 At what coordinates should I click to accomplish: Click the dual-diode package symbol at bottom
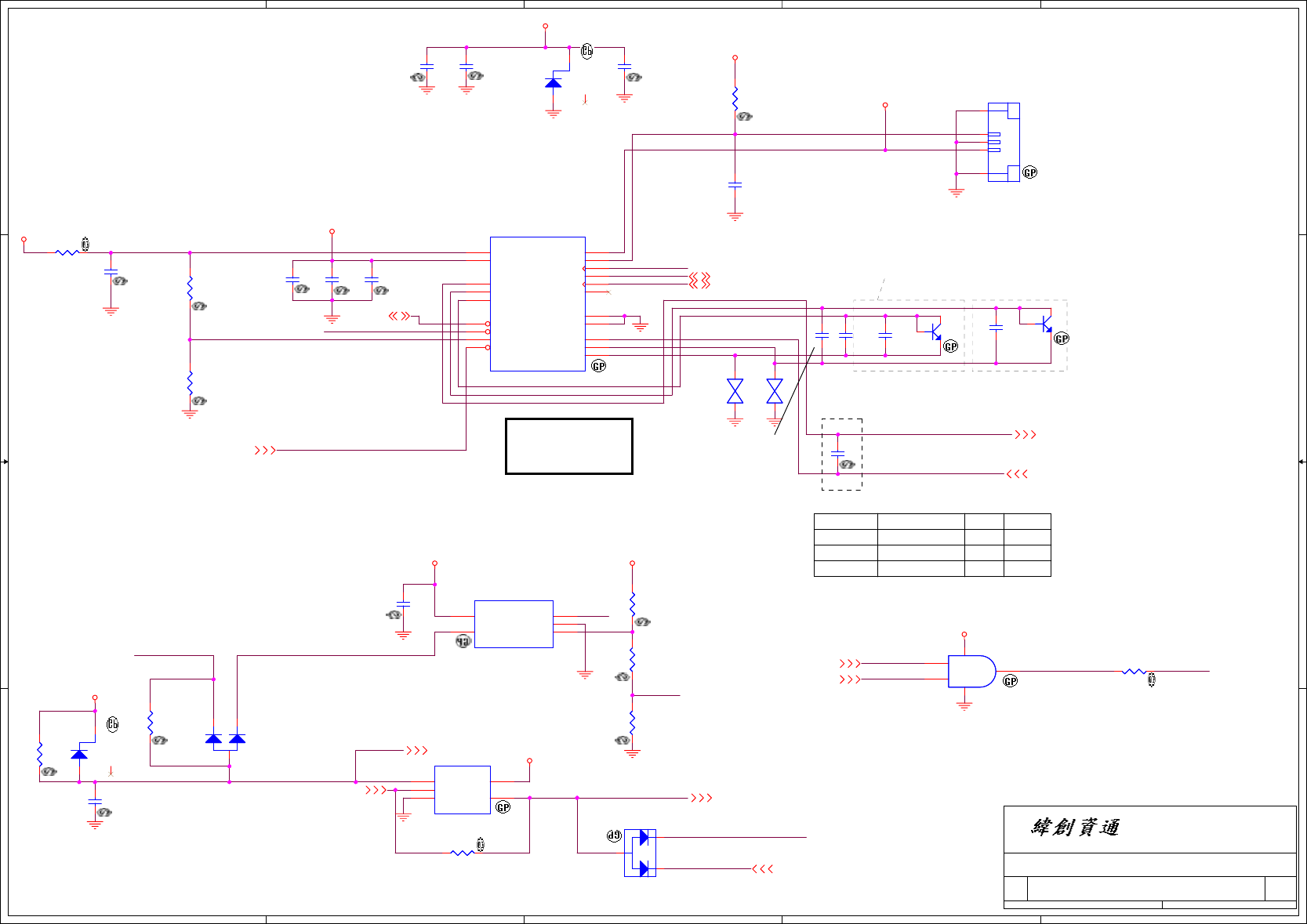pyautogui.click(x=641, y=853)
